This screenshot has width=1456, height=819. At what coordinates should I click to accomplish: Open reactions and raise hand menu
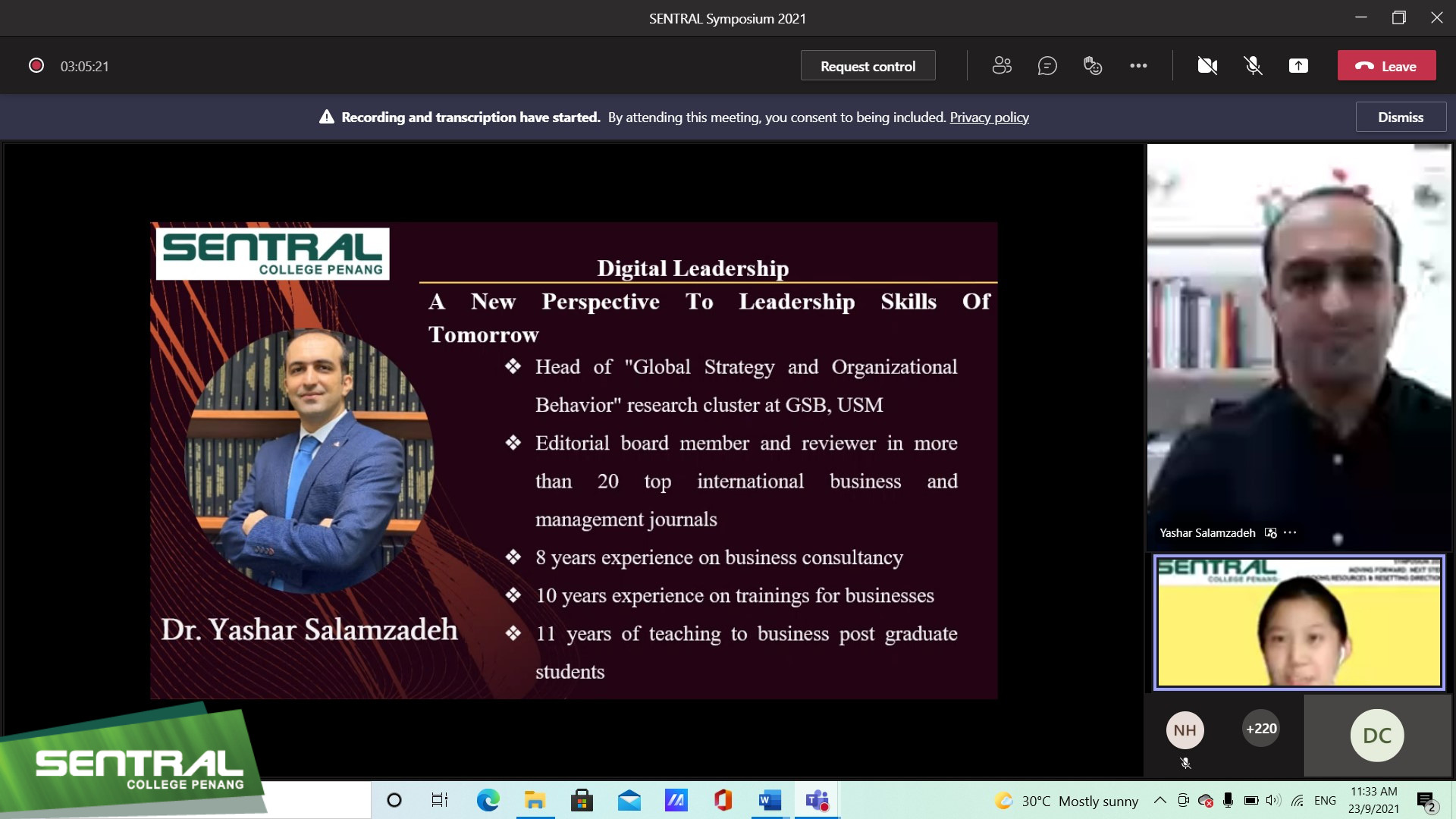click(1093, 66)
